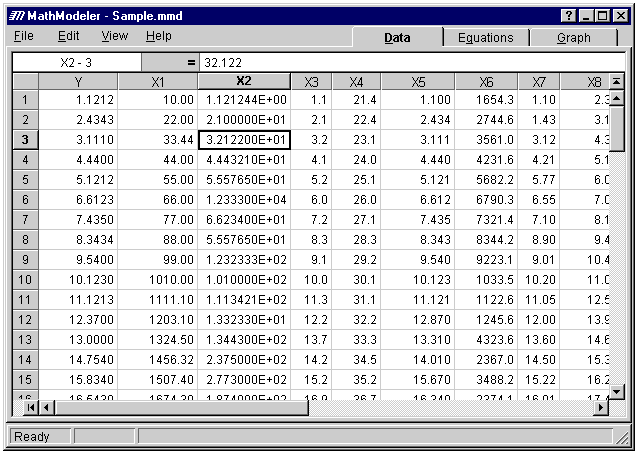Open the View menu
The height and width of the screenshot is (456, 640).
point(114,36)
